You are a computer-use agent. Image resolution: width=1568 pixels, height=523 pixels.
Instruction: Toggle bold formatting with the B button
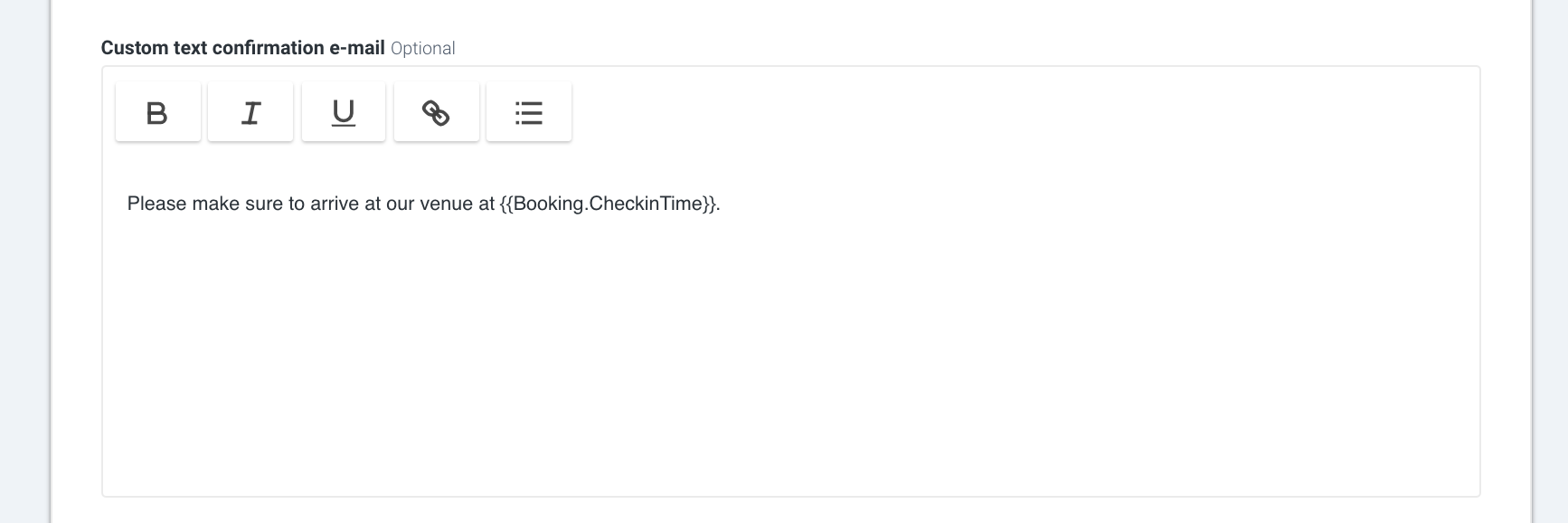click(x=157, y=111)
